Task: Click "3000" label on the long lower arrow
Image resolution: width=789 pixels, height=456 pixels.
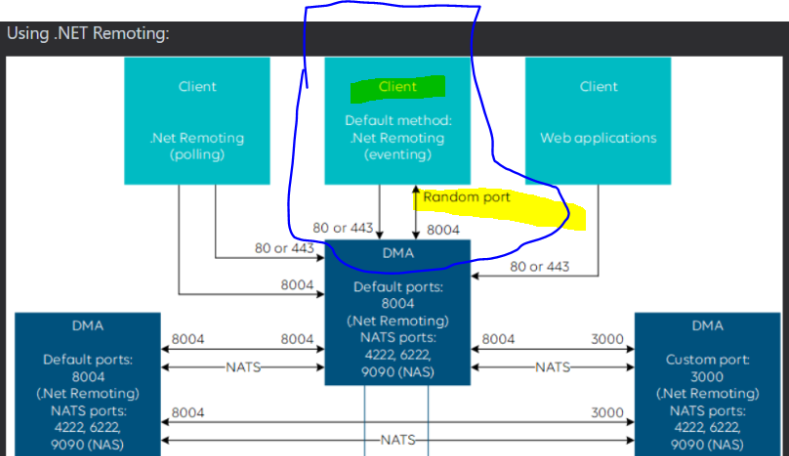Action: 607,412
